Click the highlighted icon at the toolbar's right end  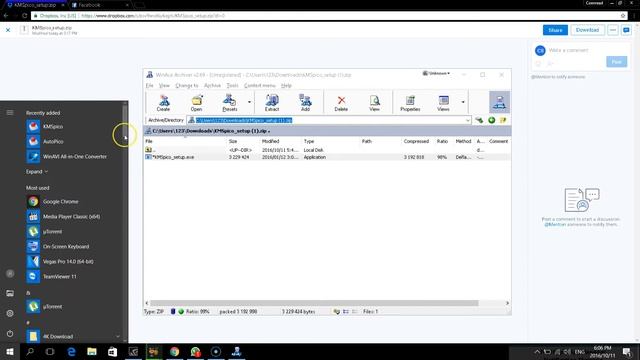[x=499, y=102]
